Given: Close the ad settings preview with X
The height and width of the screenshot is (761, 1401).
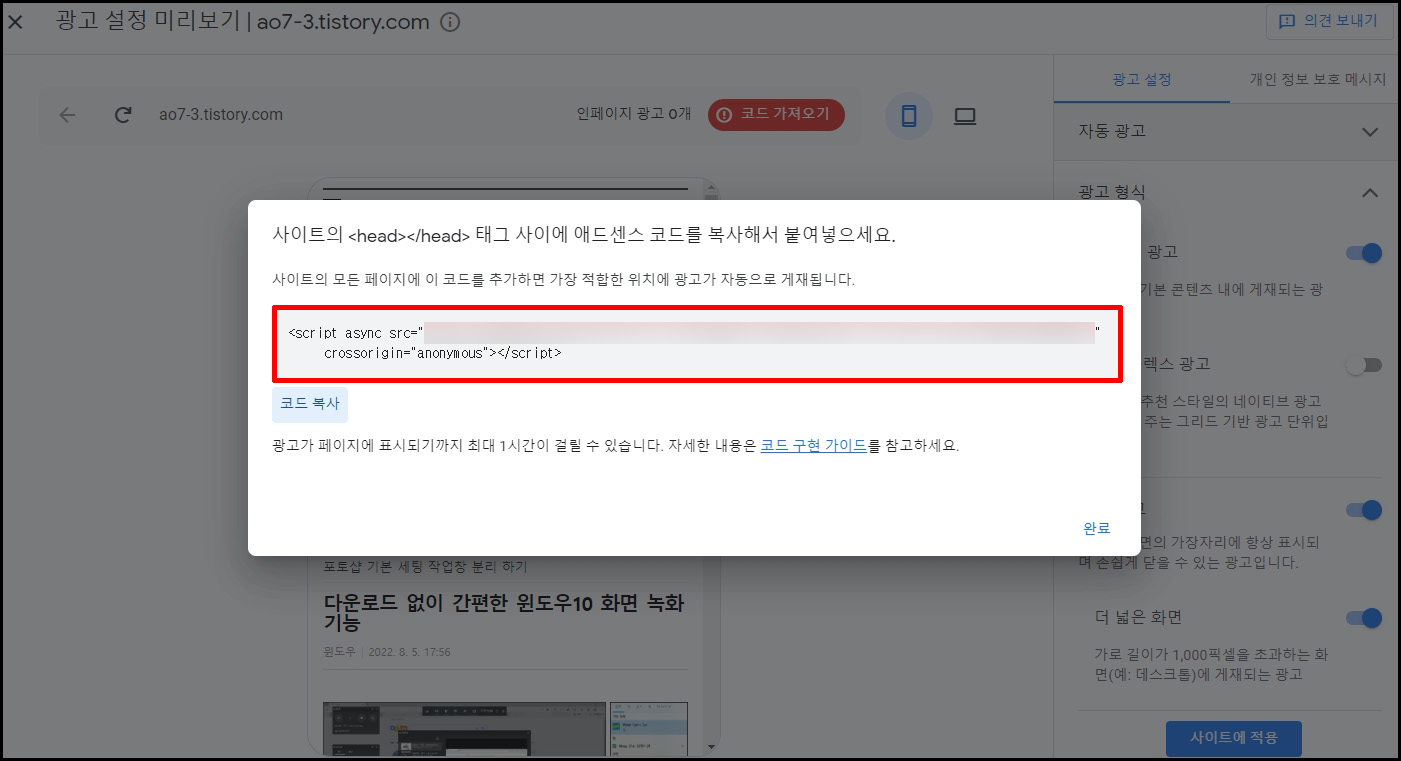Looking at the screenshot, I should (x=15, y=22).
